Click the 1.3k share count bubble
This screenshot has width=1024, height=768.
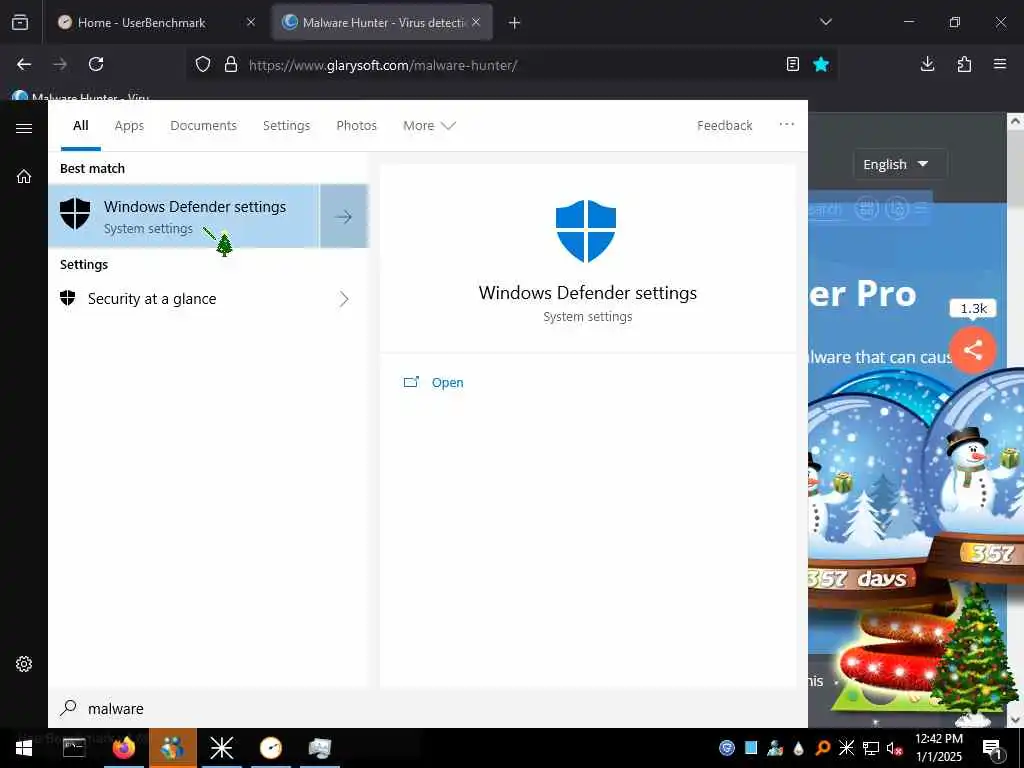(973, 309)
